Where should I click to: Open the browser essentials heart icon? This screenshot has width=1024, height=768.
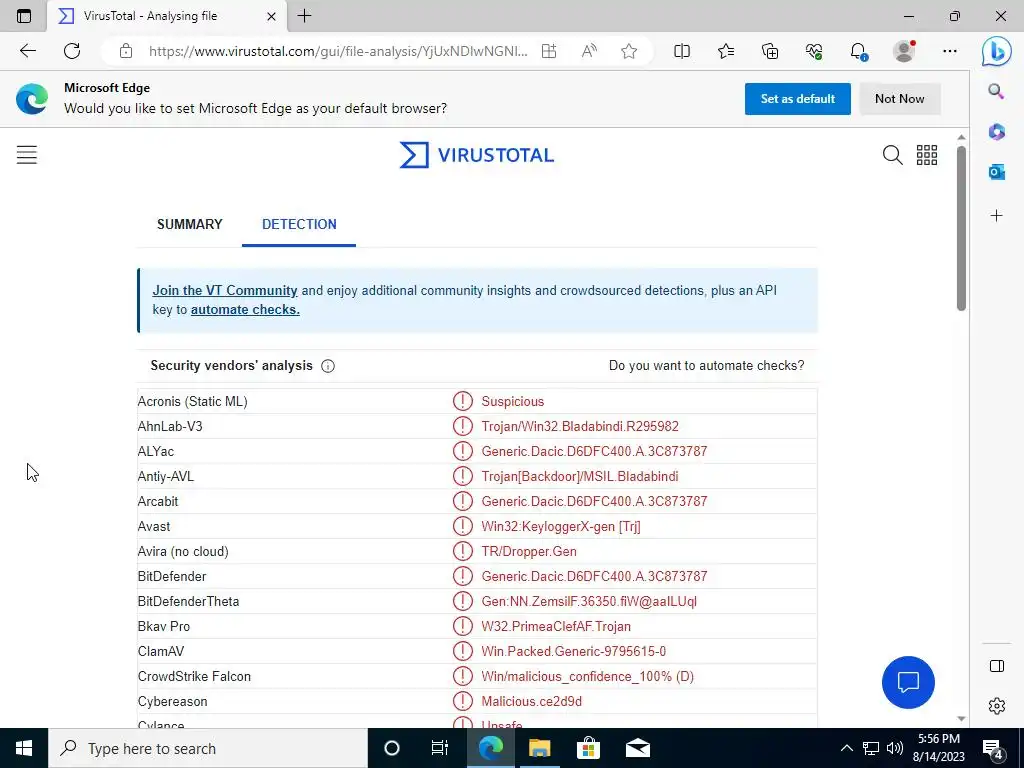click(x=814, y=51)
